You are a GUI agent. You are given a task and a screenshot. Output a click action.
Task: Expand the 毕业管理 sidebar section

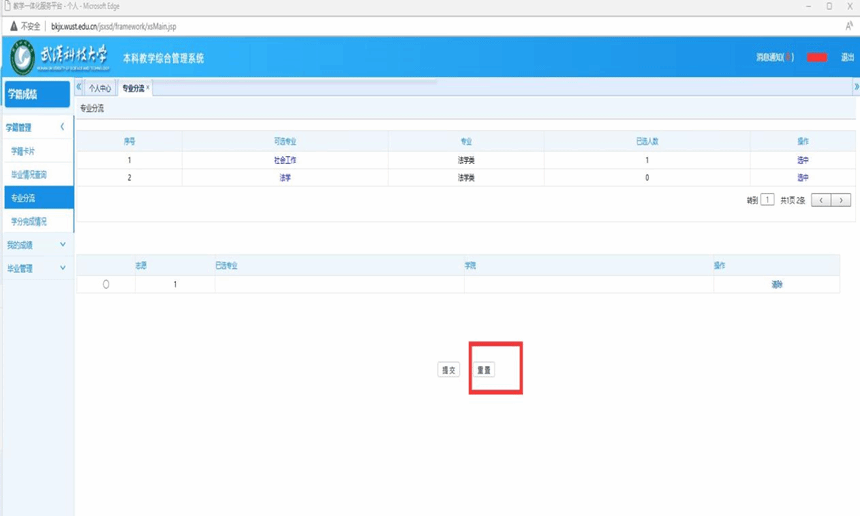pyautogui.click(x=62, y=268)
